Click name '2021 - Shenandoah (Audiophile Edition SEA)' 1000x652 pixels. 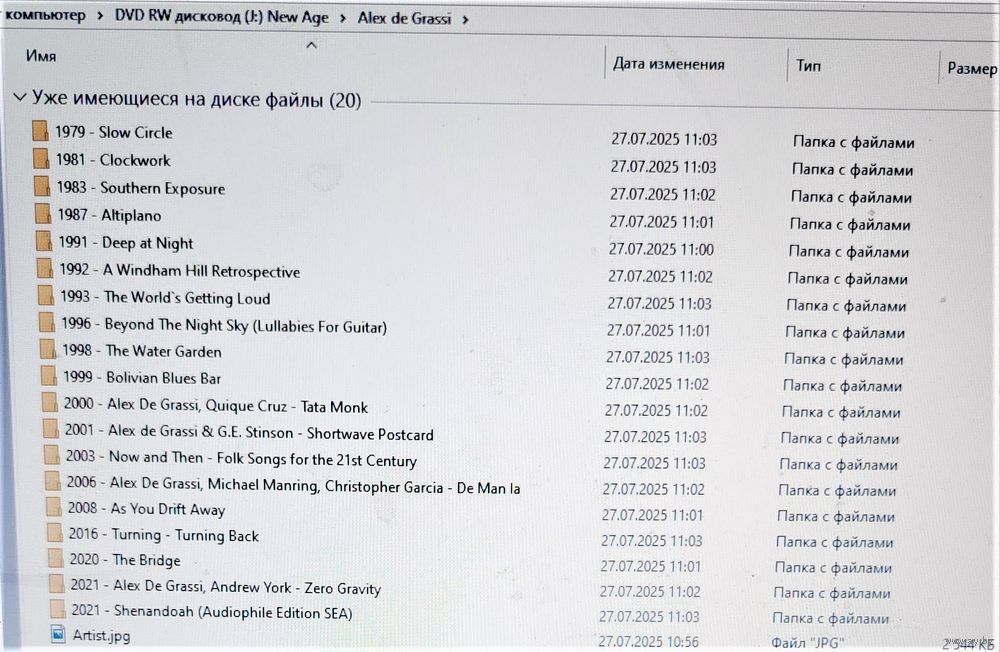coord(212,612)
